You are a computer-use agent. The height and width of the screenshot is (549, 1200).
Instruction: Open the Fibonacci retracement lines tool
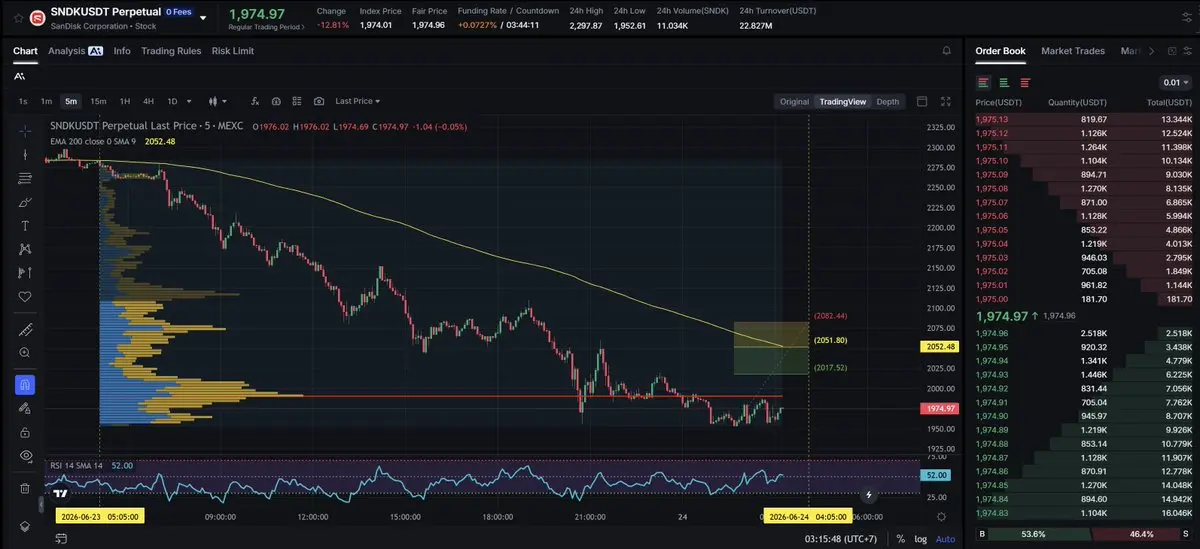pos(25,178)
